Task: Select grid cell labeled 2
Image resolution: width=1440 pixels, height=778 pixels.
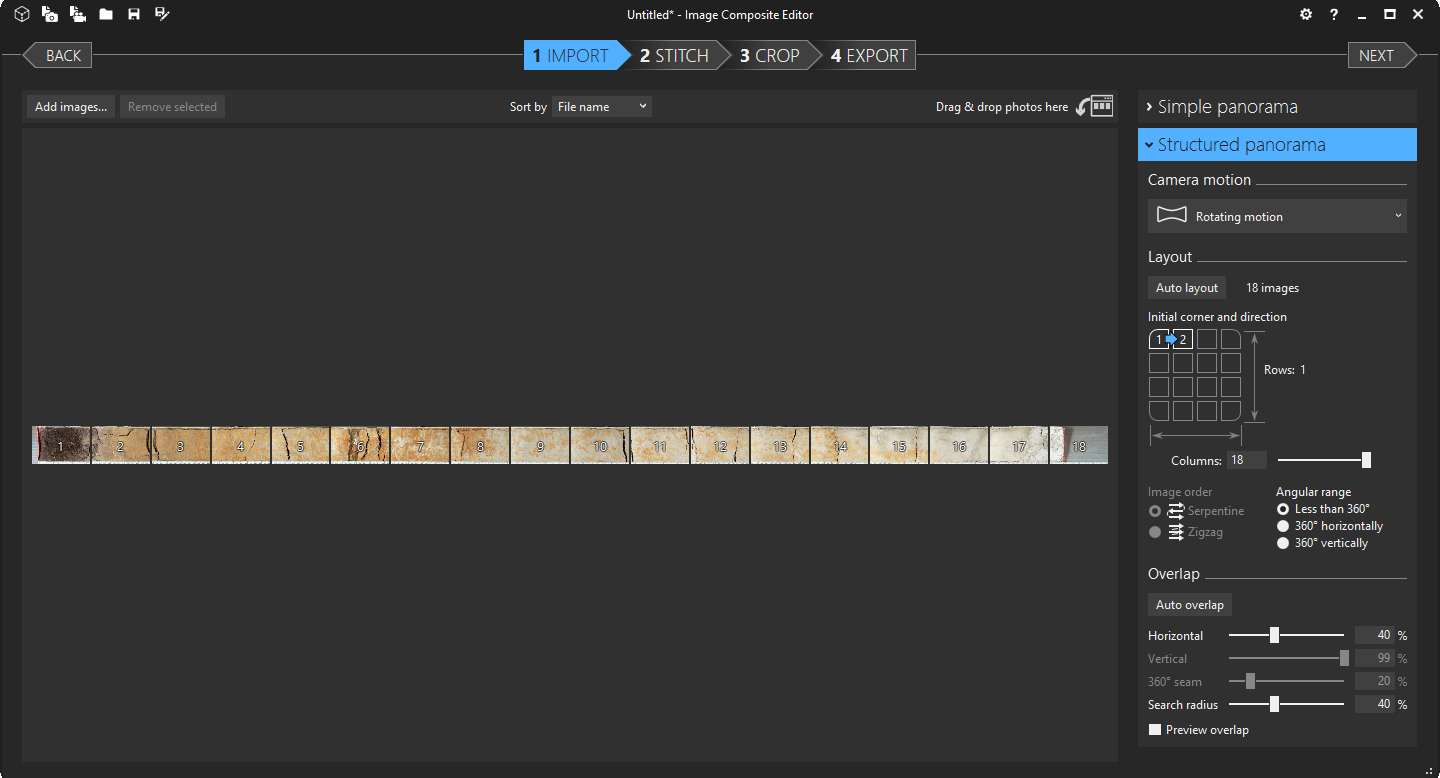Action: tap(1183, 339)
